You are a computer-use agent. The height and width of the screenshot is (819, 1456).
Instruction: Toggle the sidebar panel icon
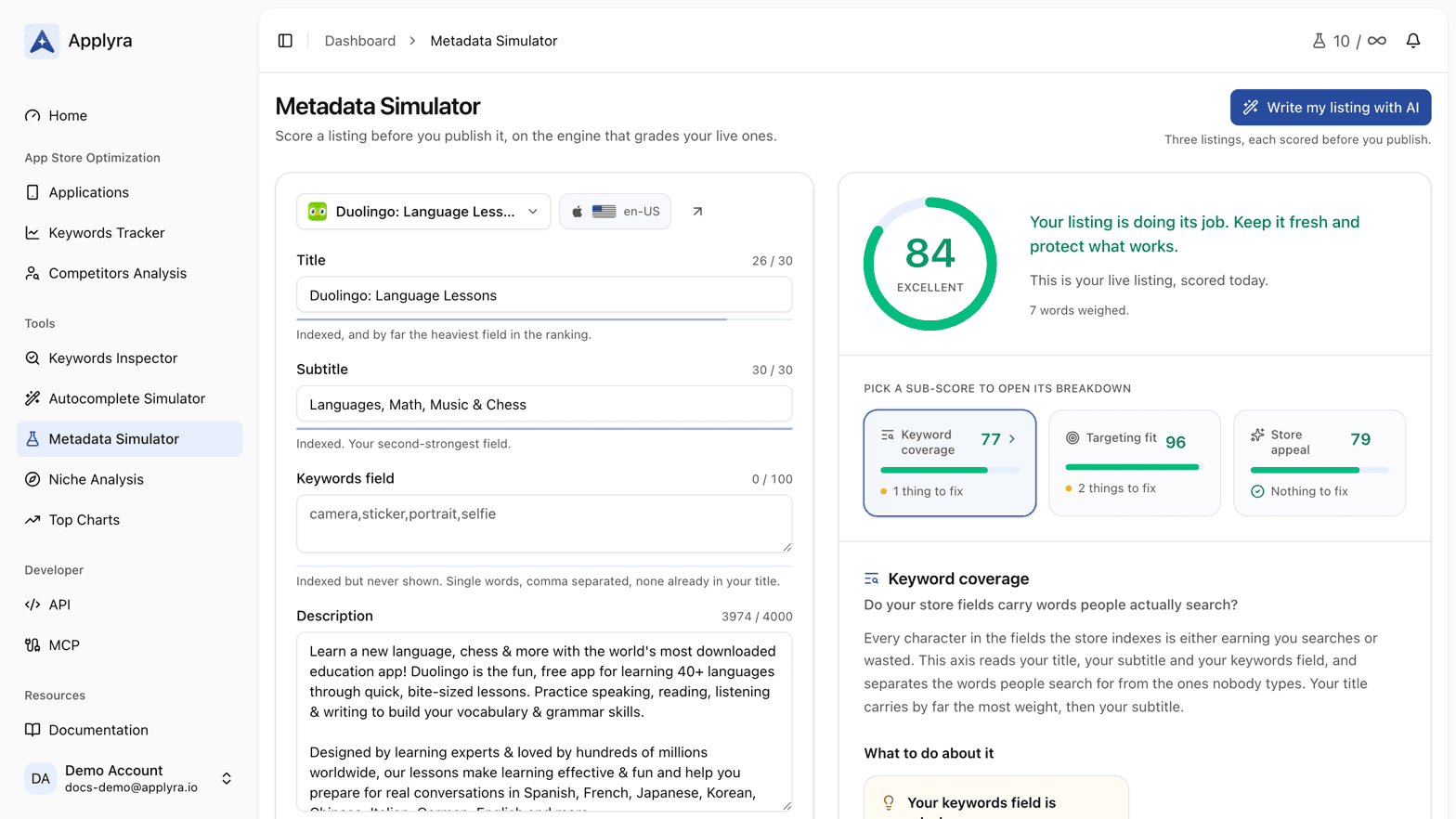[285, 41]
